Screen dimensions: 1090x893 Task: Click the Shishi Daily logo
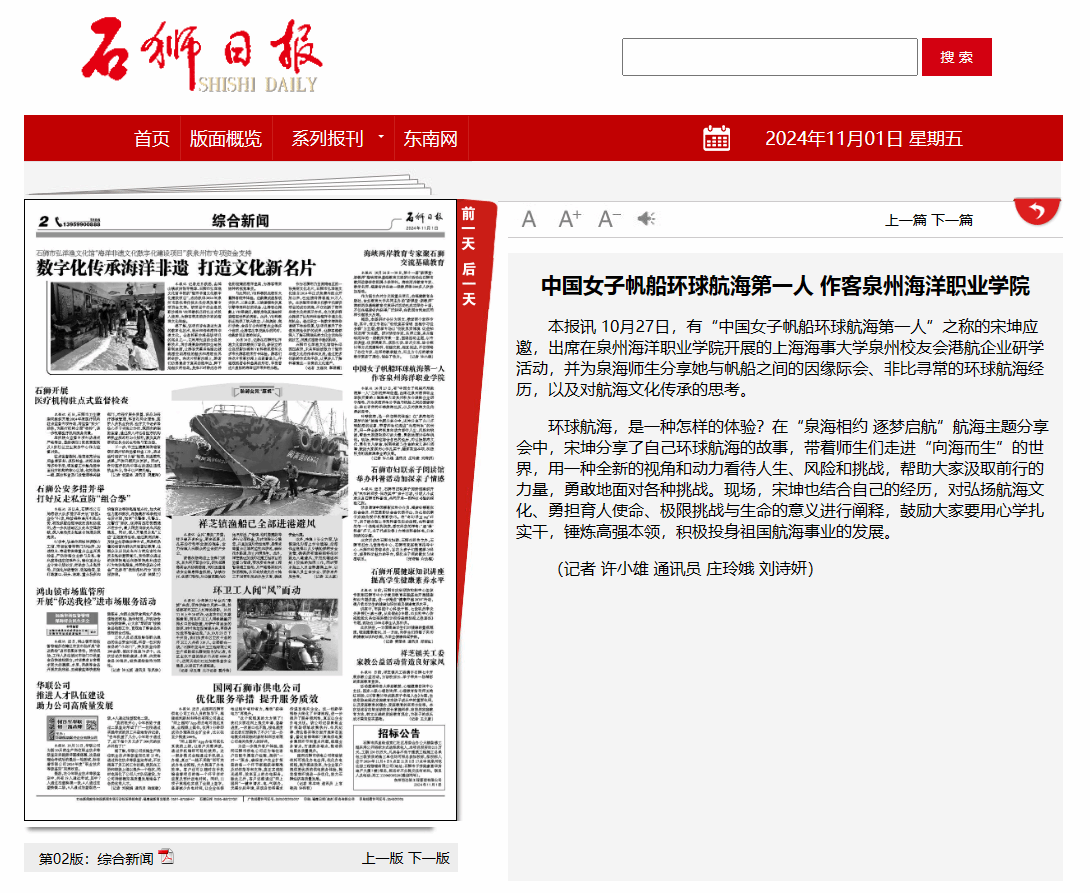click(202, 57)
